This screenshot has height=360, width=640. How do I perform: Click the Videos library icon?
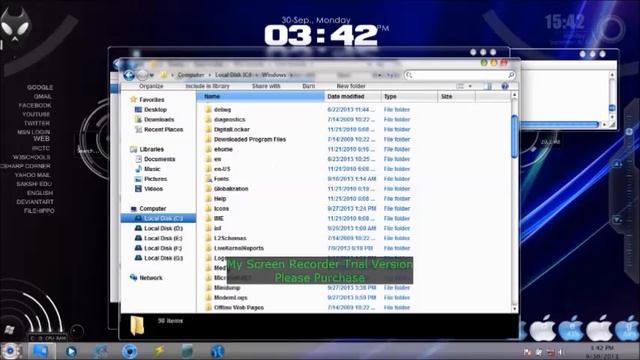pos(138,189)
